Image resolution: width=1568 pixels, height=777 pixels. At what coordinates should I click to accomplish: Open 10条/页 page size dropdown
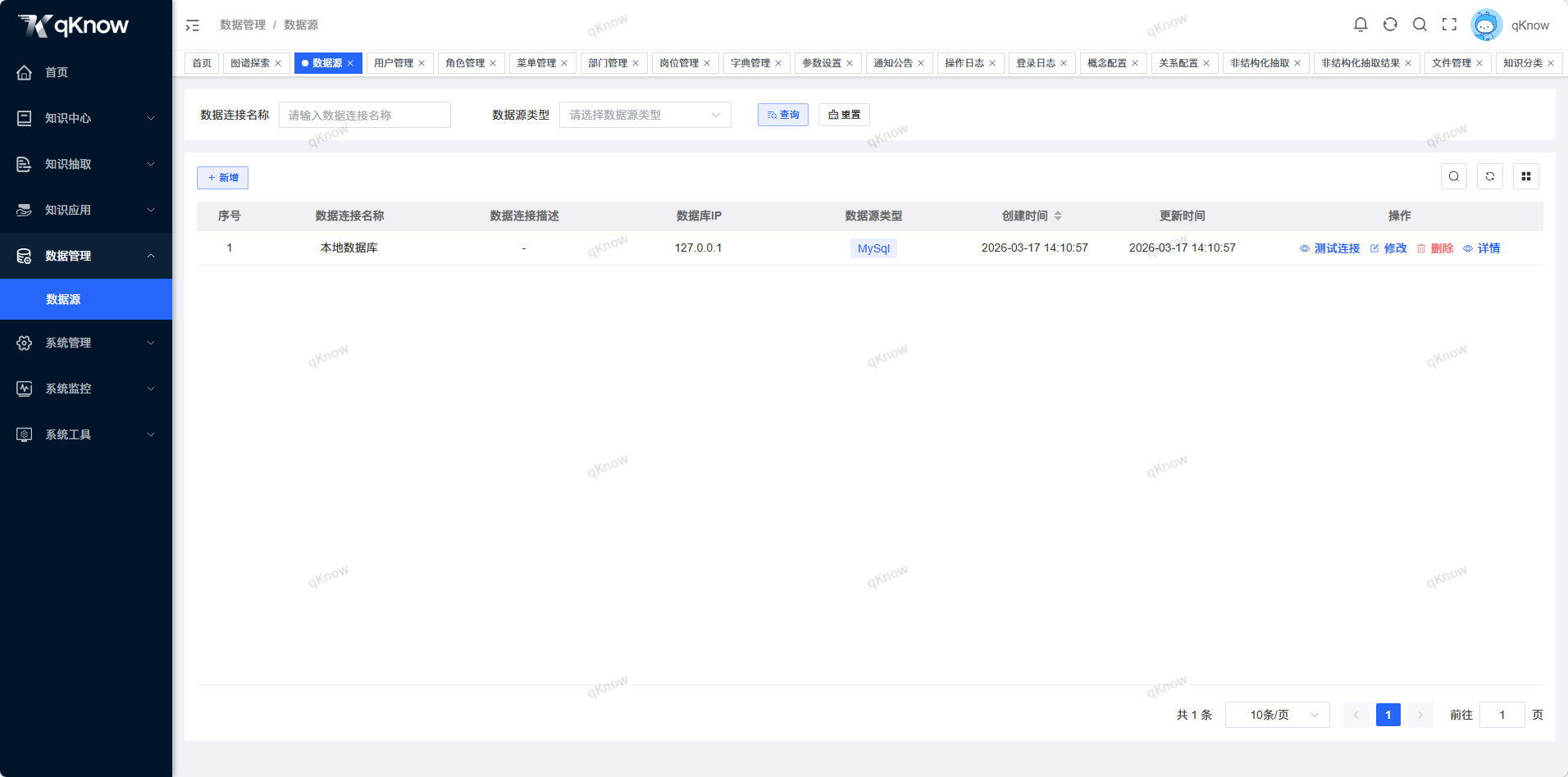(x=1278, y=715)
